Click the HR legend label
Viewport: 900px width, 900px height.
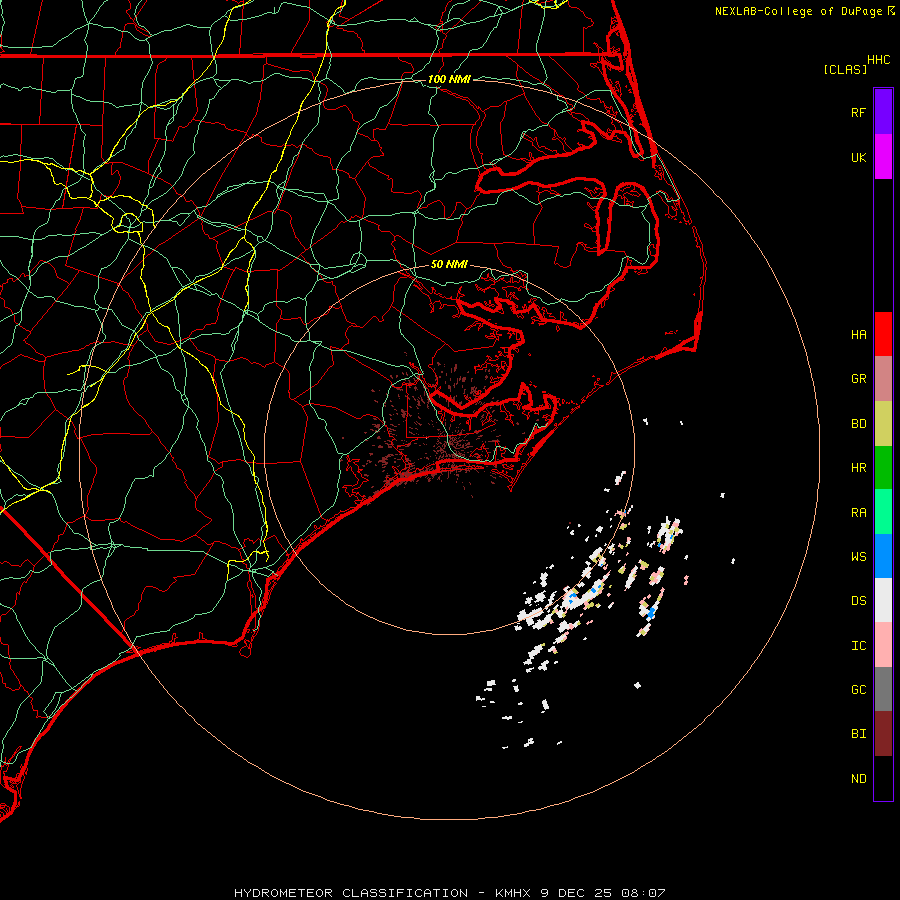(x=858, y=468)
